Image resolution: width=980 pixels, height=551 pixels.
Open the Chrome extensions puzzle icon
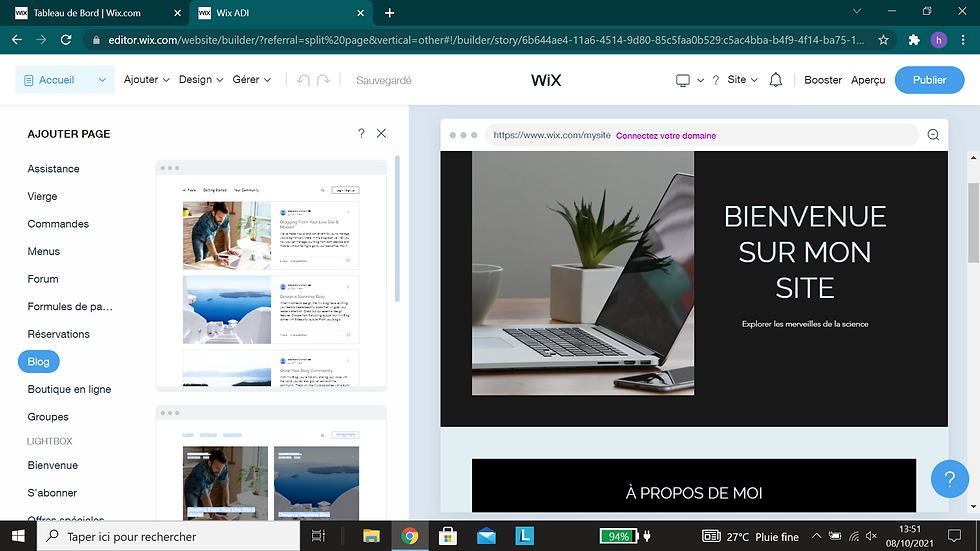pyautogui.click(x=914, y=40)
